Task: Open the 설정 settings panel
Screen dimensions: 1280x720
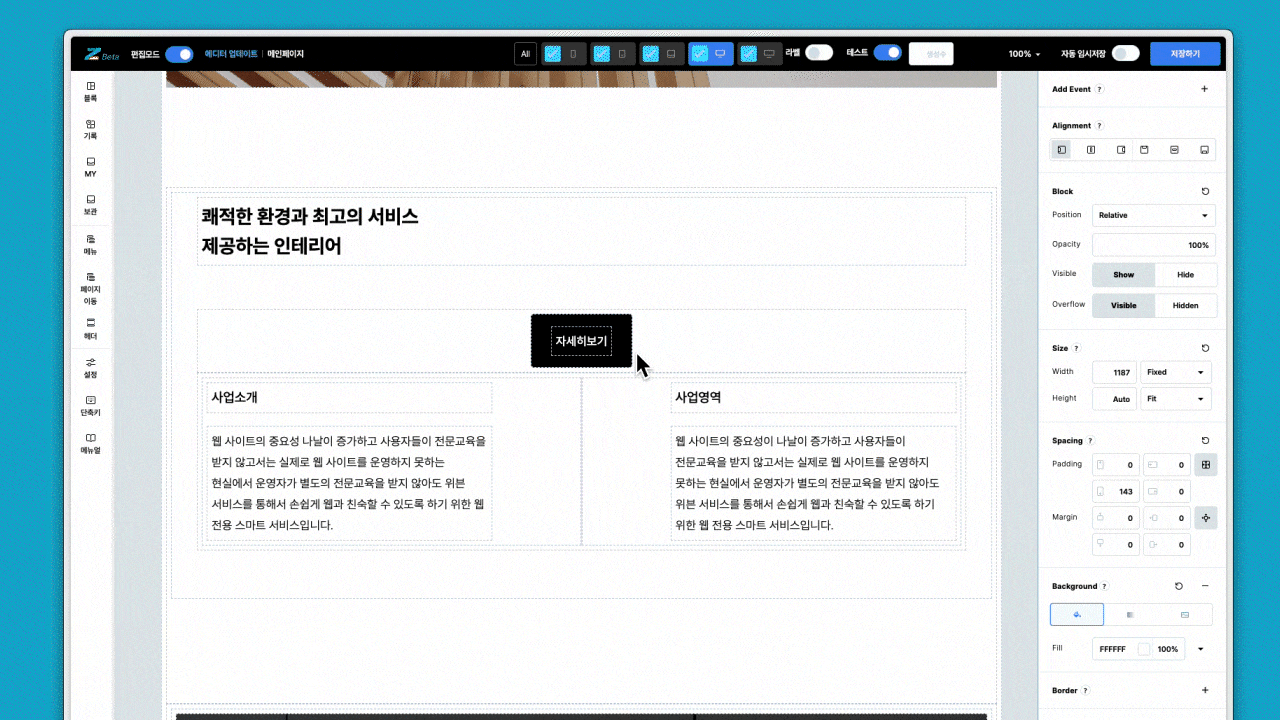Action: [90, 367]
